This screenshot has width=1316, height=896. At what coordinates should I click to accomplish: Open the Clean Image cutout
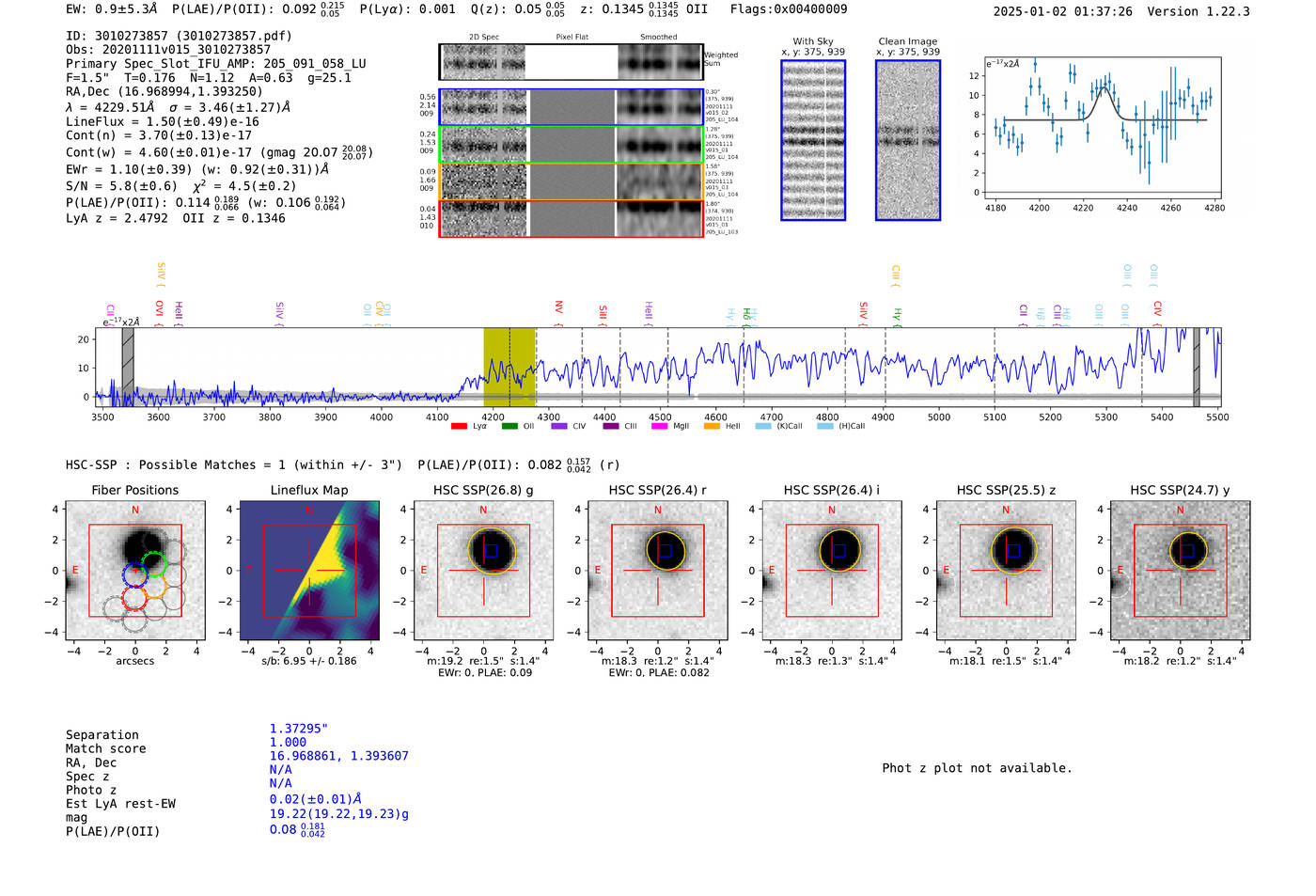907,140
